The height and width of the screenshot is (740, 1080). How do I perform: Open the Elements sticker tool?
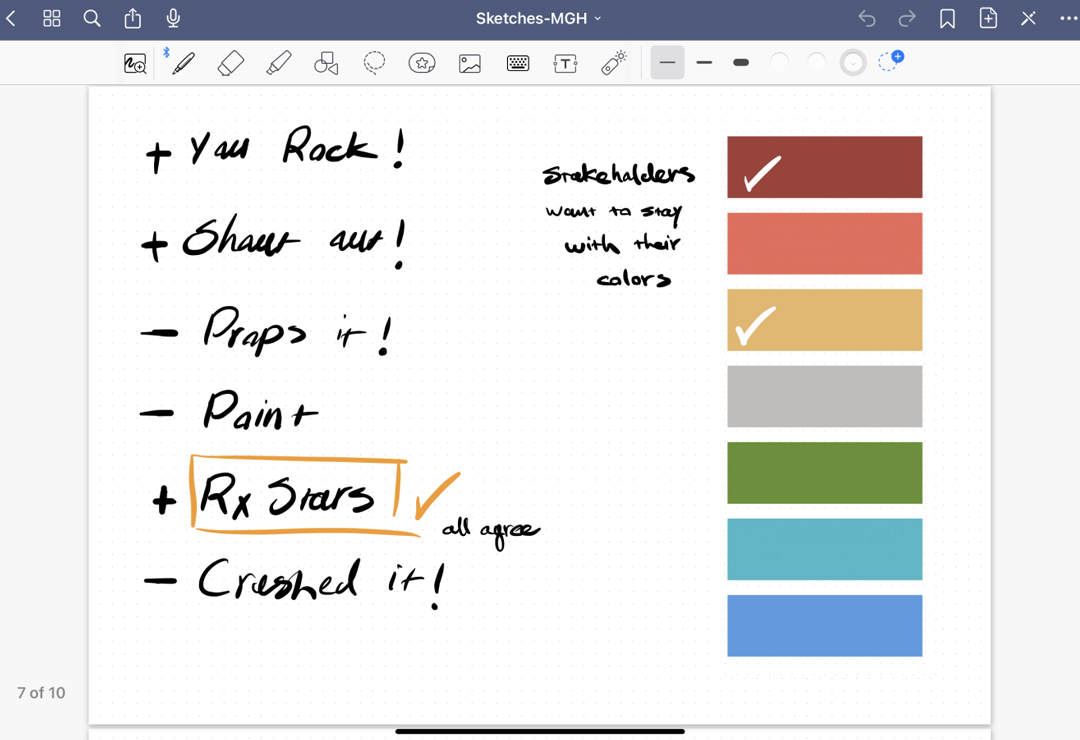tap(422, 63)
